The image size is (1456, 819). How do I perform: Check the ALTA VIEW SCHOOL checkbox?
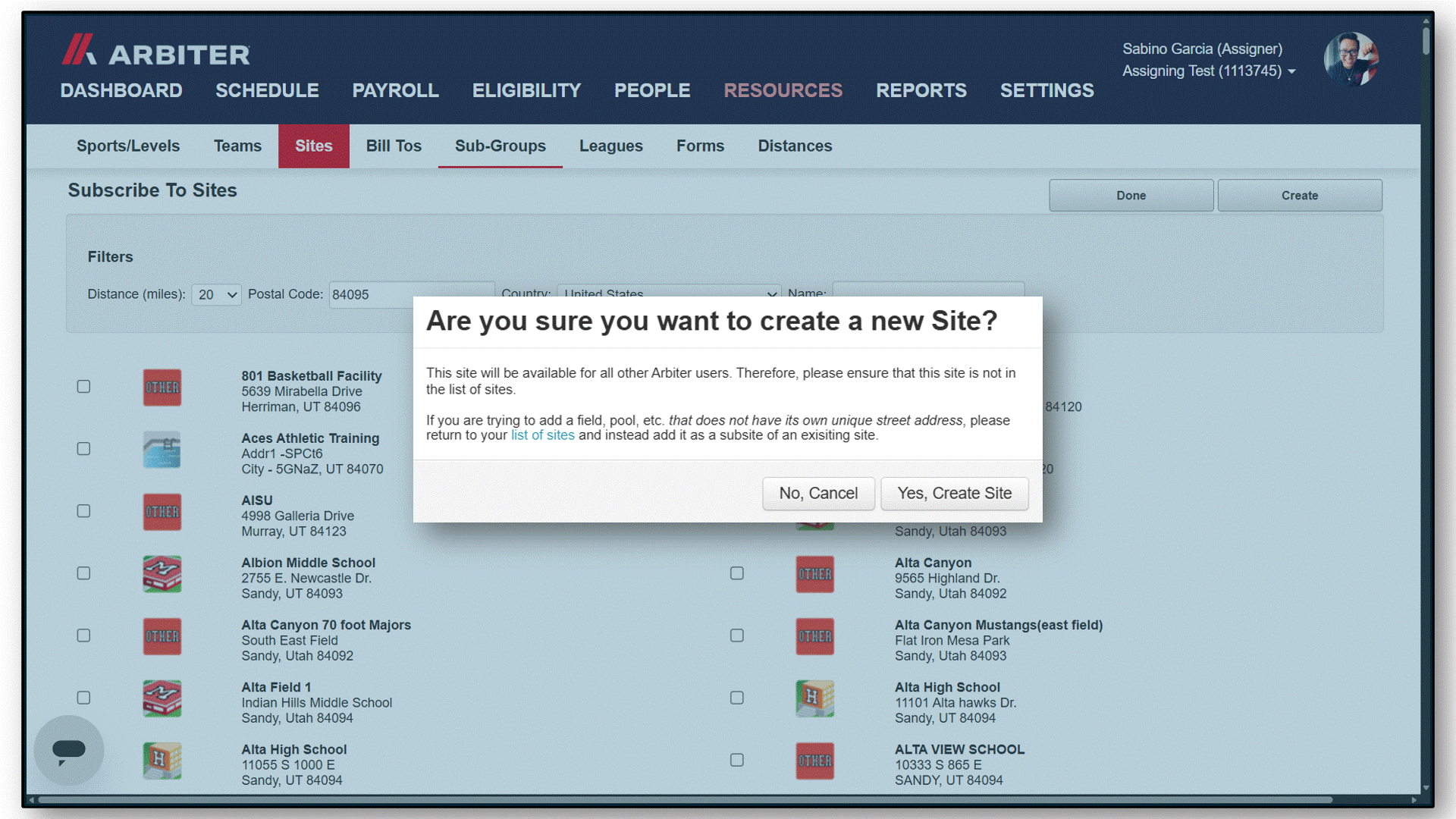737,760
